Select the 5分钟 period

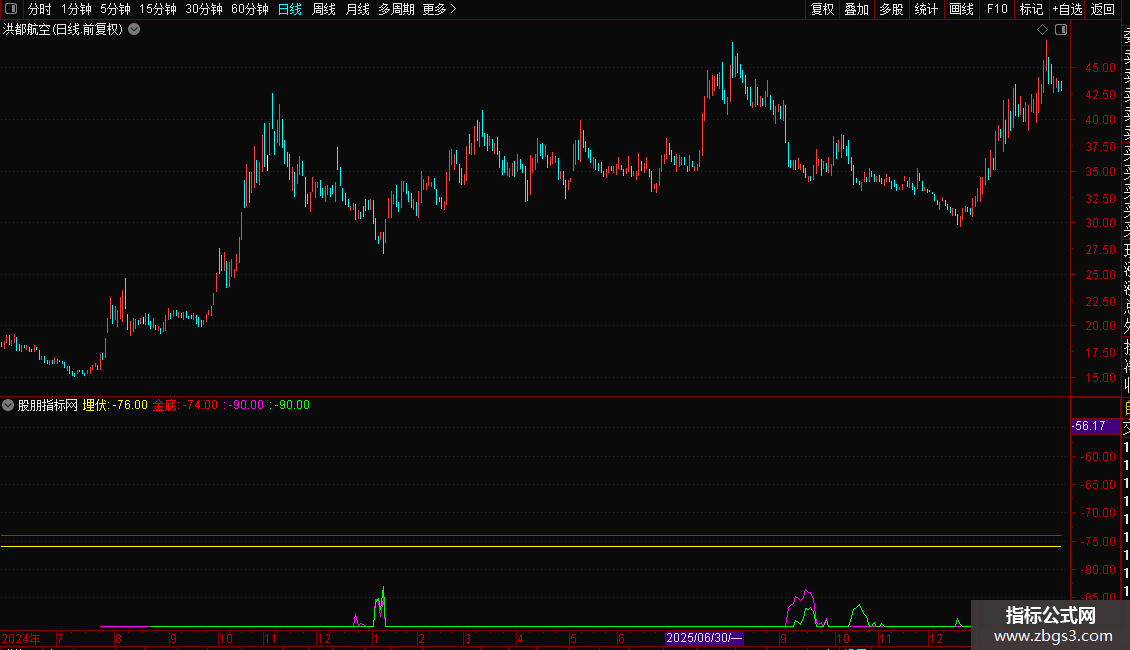pos(115,9)
